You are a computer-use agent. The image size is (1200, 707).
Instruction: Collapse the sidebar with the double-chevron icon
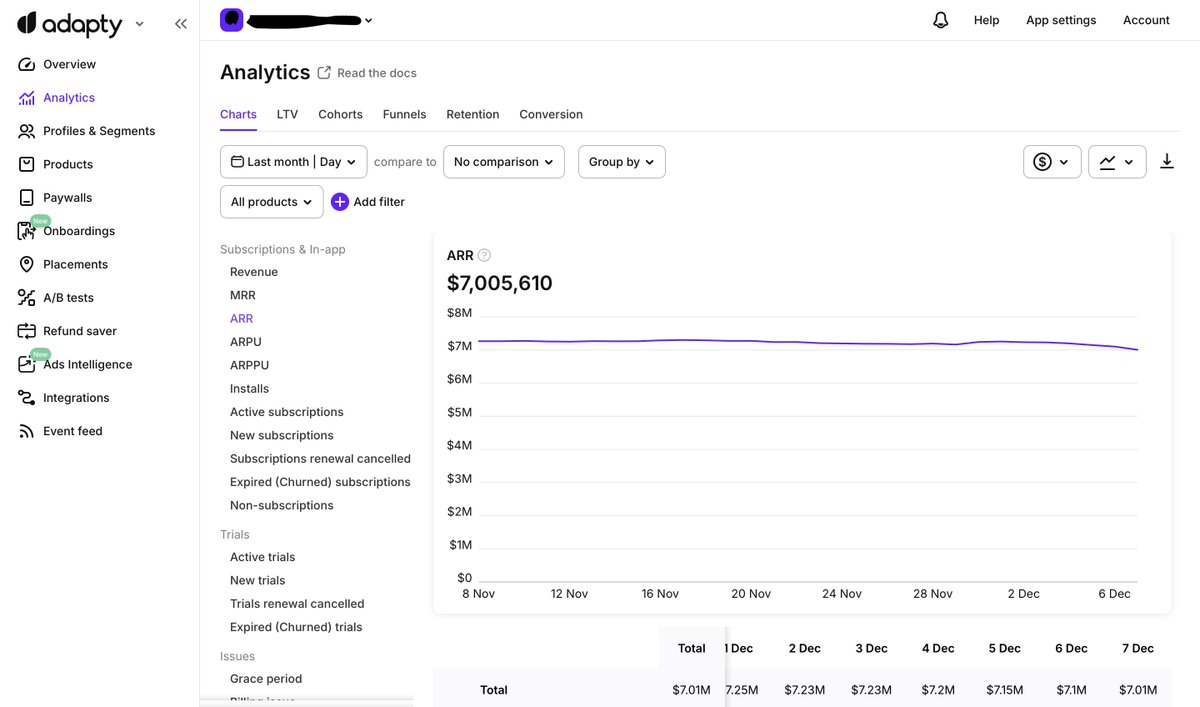tap(181, 23)
